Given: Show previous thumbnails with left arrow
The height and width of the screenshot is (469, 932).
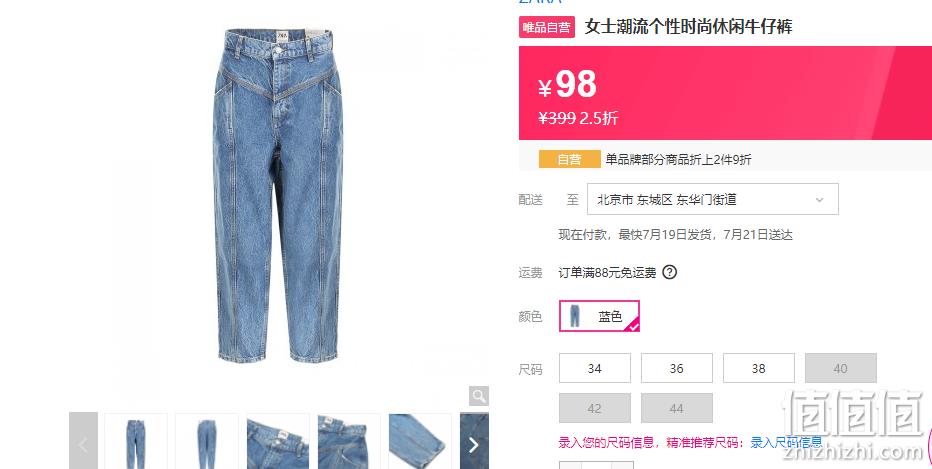Looking at the screenshot, I should [x=83, y=445].
